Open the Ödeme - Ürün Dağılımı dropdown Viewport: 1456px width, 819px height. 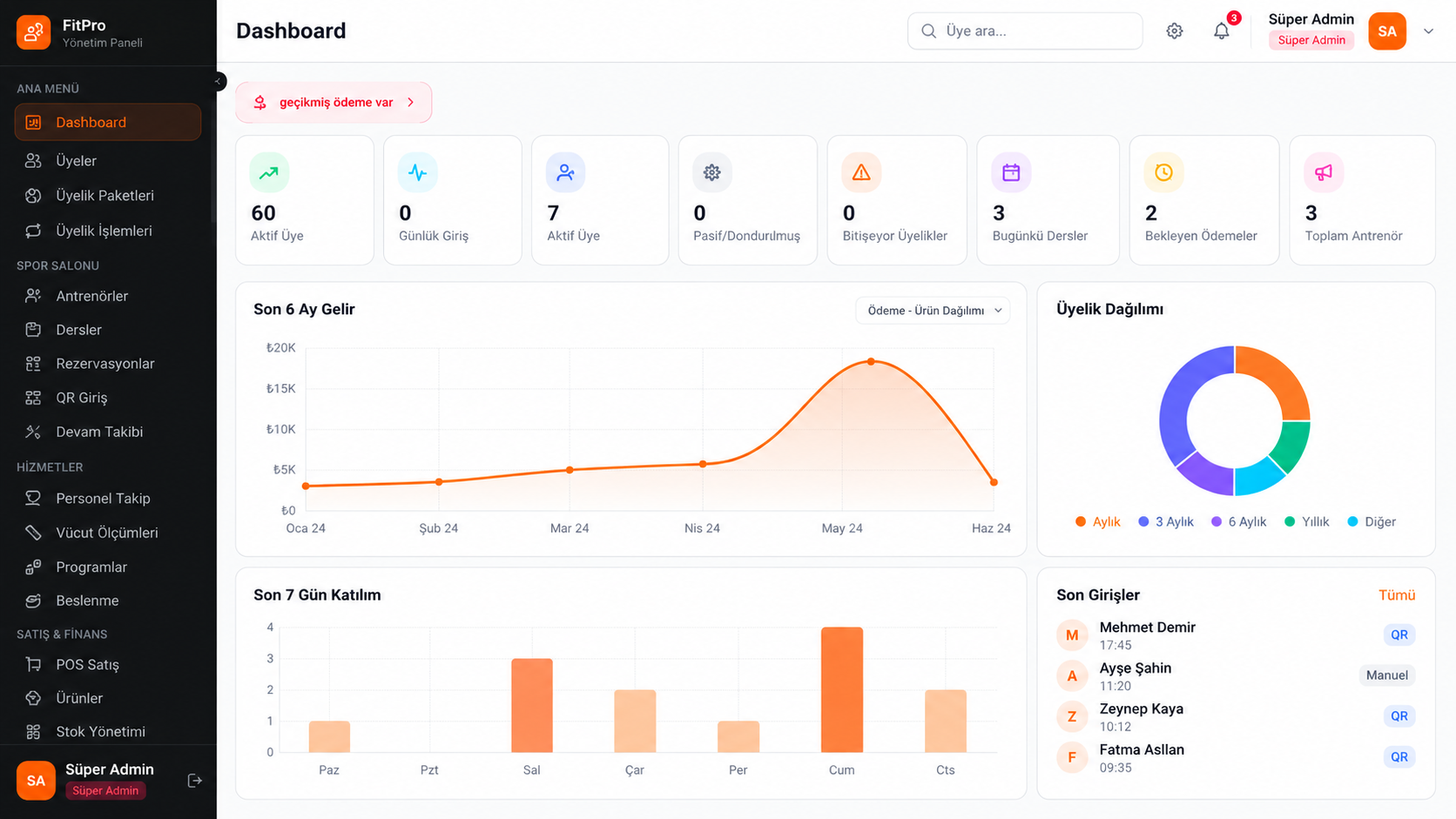pos(933,311)
